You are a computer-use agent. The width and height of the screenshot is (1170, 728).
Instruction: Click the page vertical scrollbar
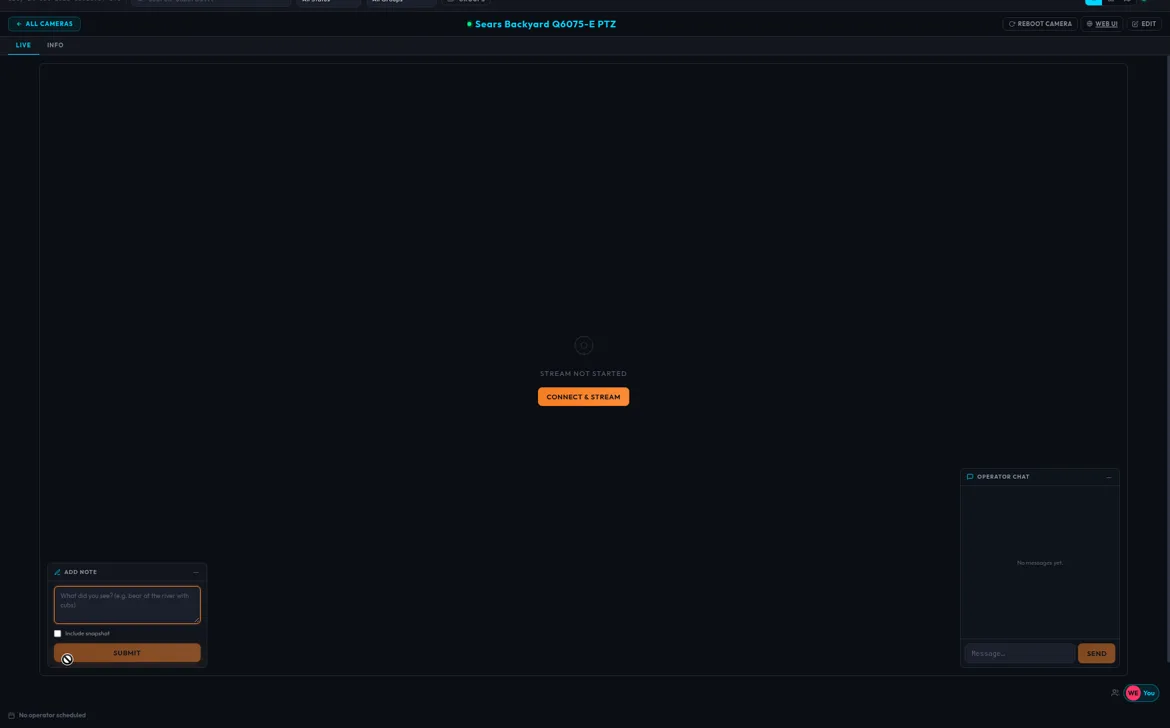point(1168,358)
